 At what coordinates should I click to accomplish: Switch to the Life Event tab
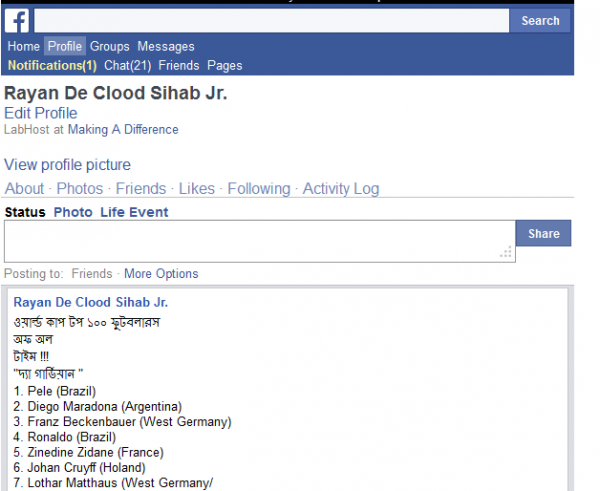134,212
